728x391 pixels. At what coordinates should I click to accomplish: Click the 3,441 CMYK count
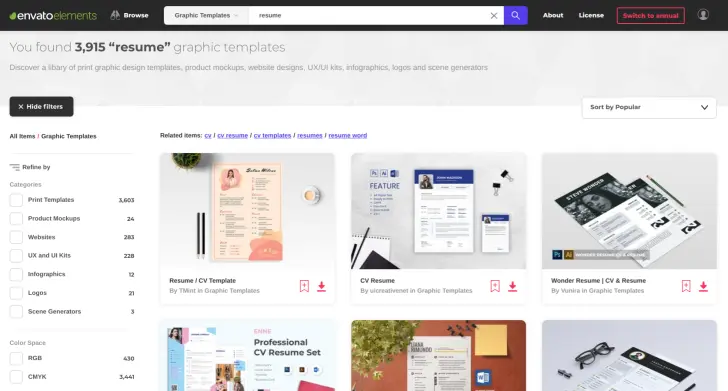pyautogui.click(x=126, y=377)
